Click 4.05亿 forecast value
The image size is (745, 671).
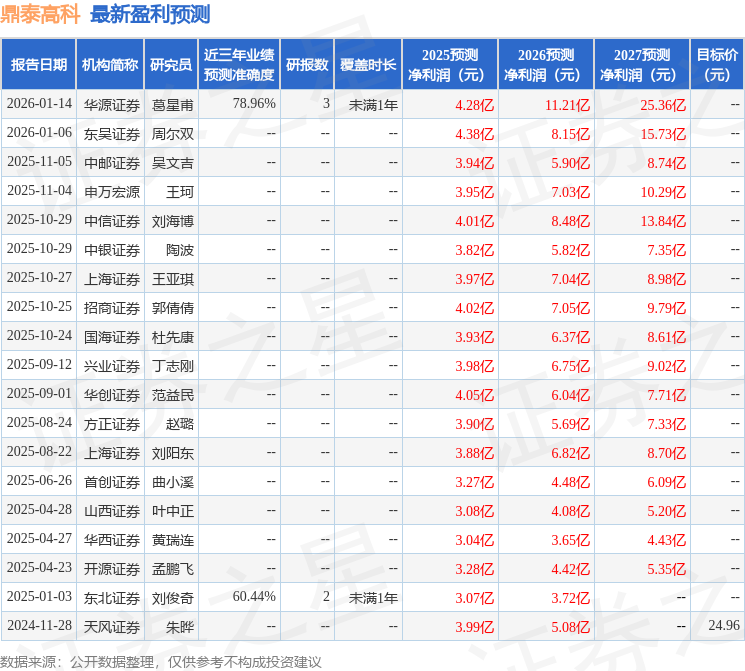point(475,395)
